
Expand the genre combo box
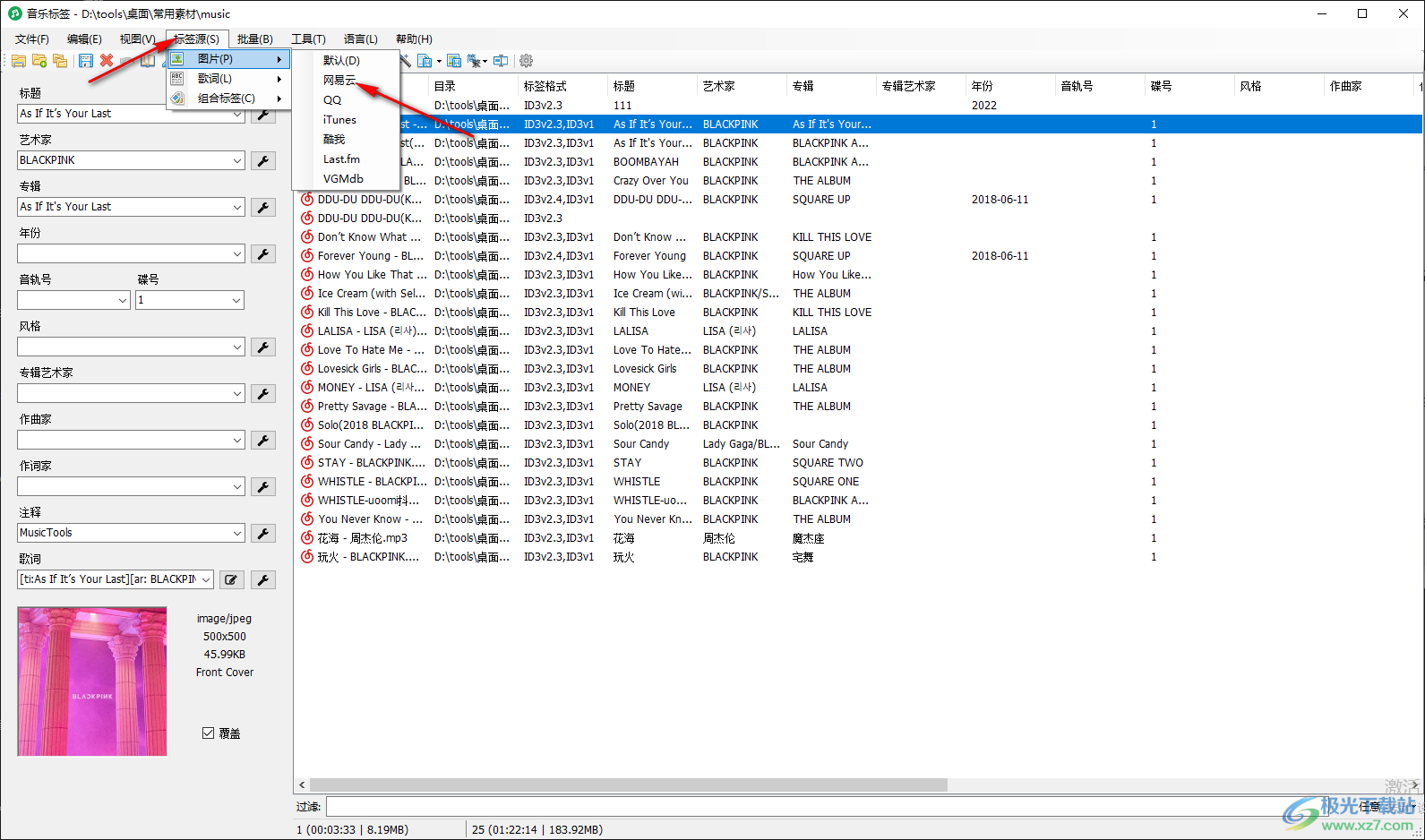click(237, 347)
